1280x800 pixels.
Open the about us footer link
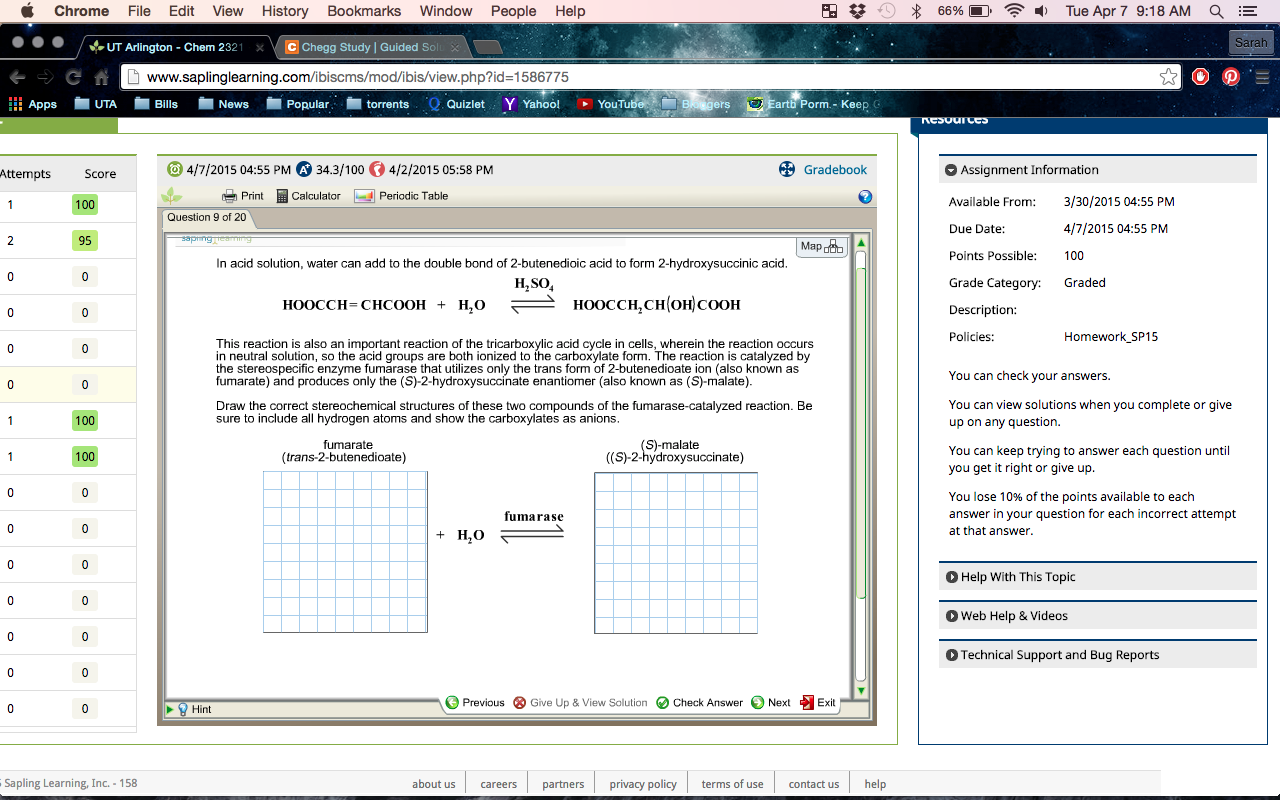pyautogui.click(x=433, y=784)
